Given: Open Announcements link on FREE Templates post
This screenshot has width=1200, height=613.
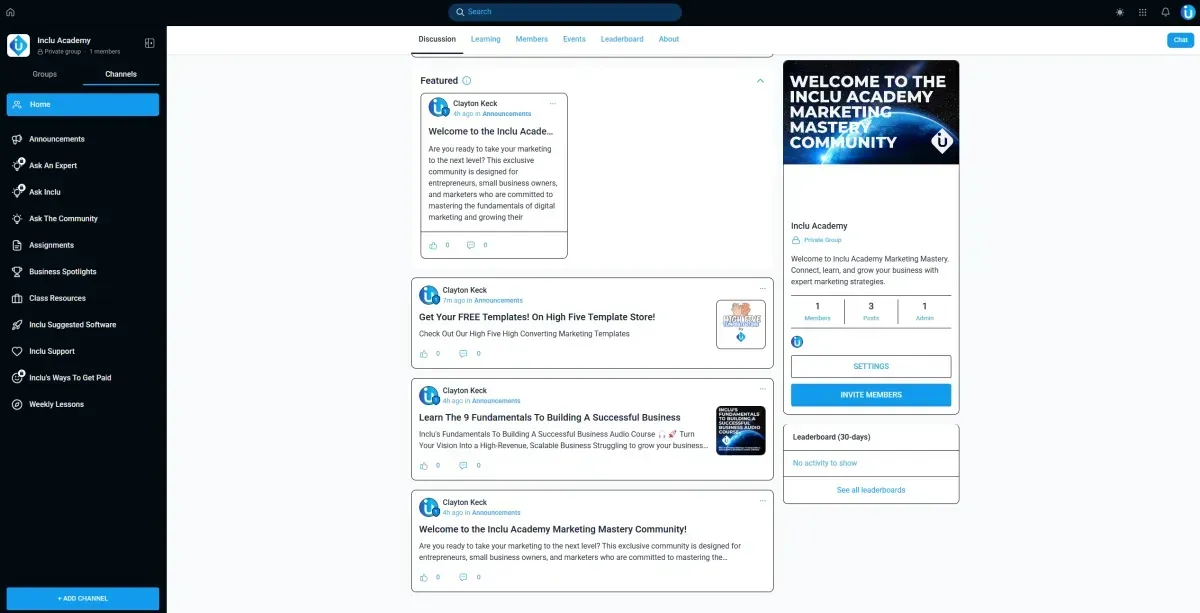Looking at the screenshot, I should click(x=498, y=301).
